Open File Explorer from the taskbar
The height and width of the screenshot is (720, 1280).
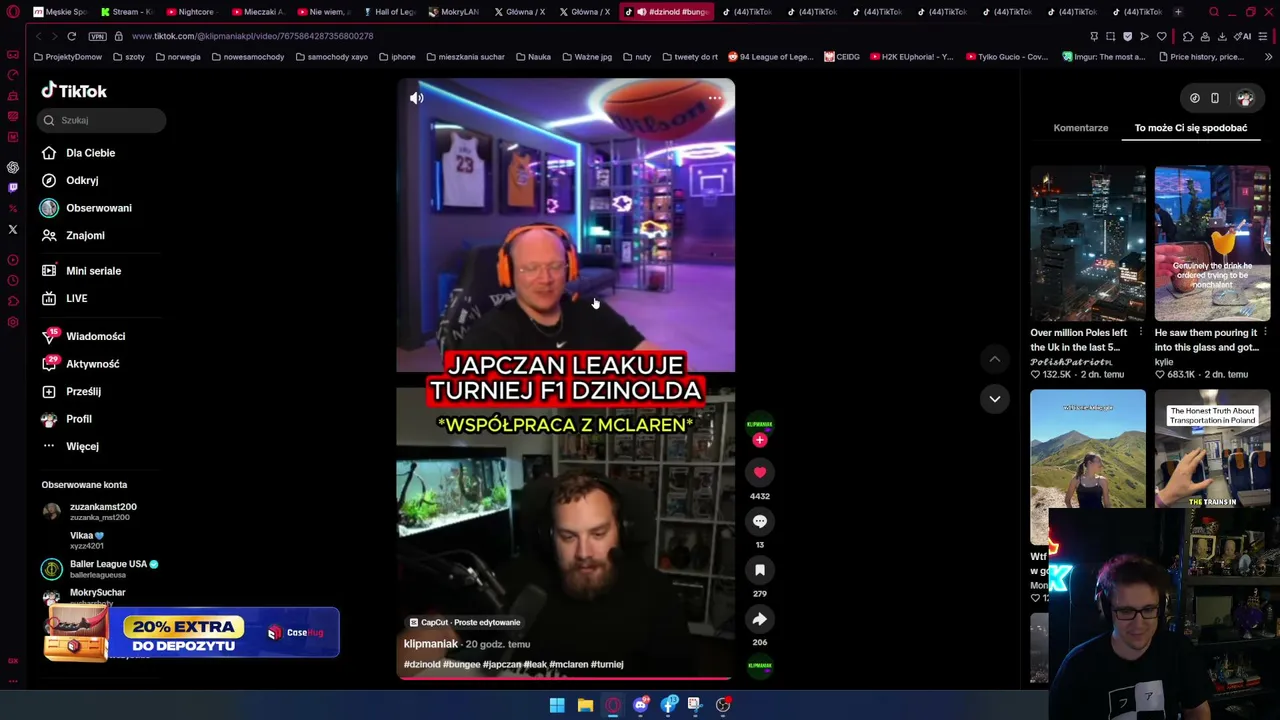tap(585, 705)
